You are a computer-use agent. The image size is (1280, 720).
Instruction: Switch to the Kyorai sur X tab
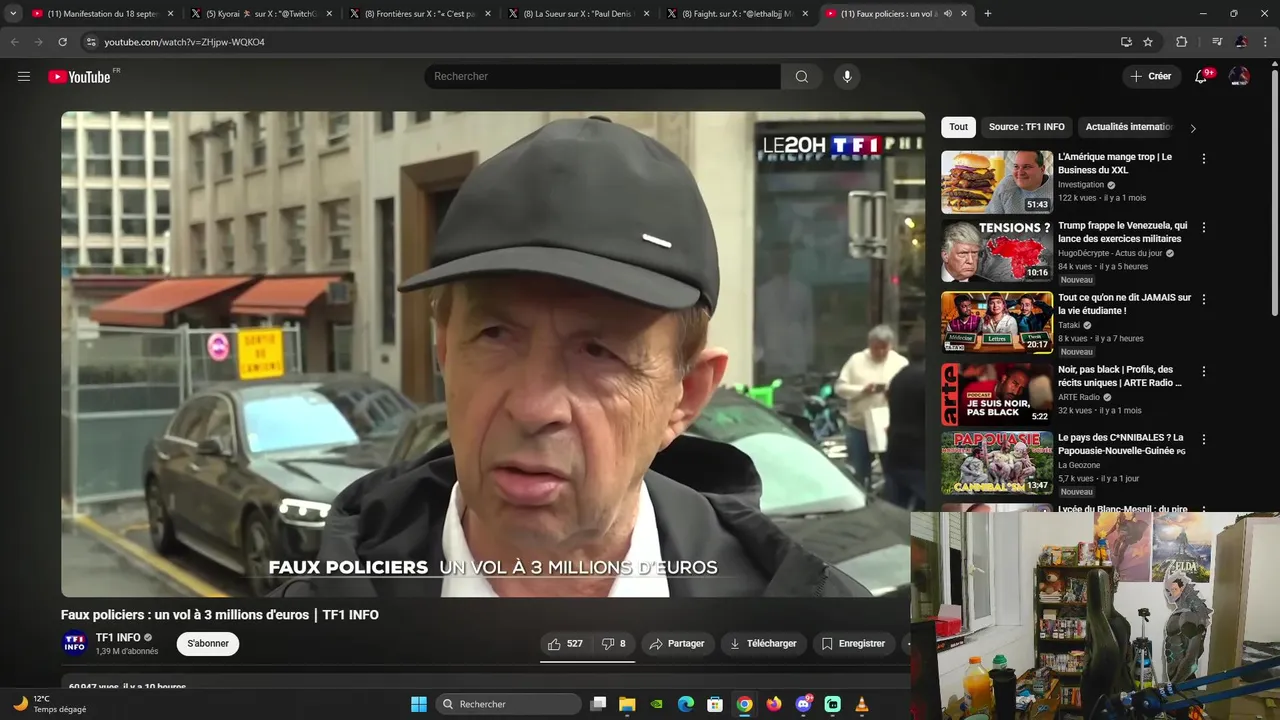click(261, 14)
